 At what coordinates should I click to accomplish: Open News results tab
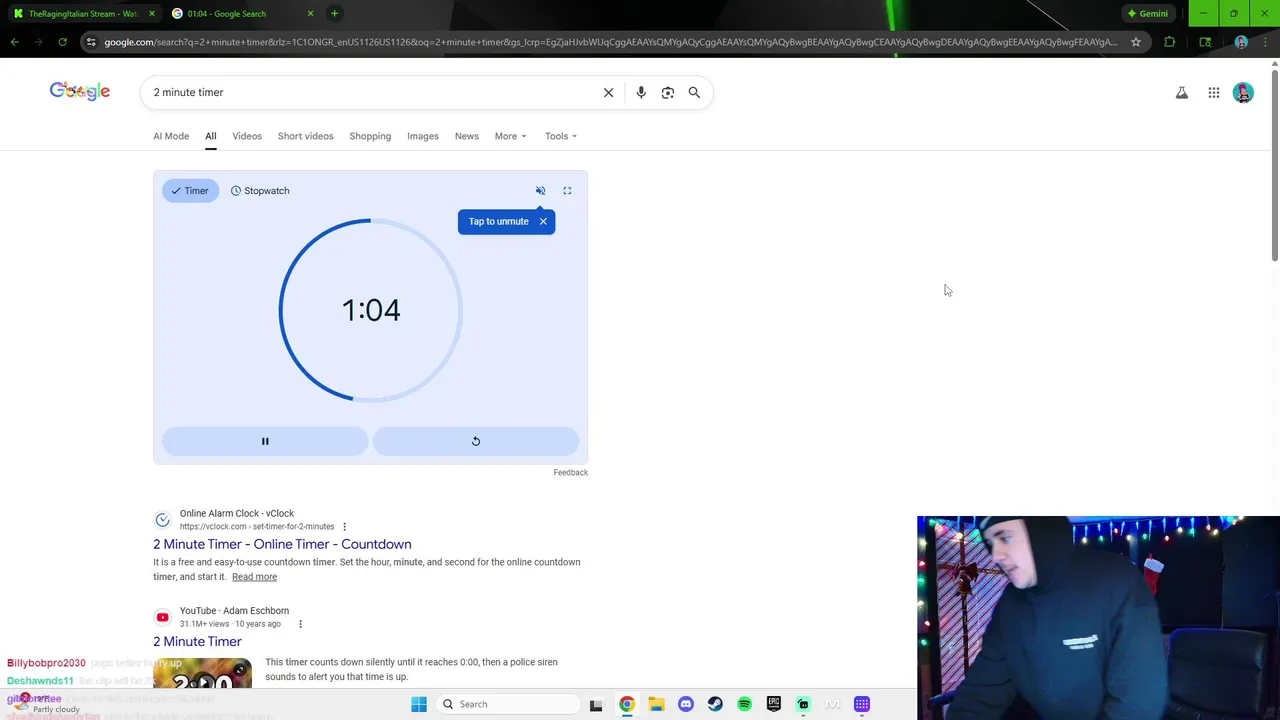[467, 136]
